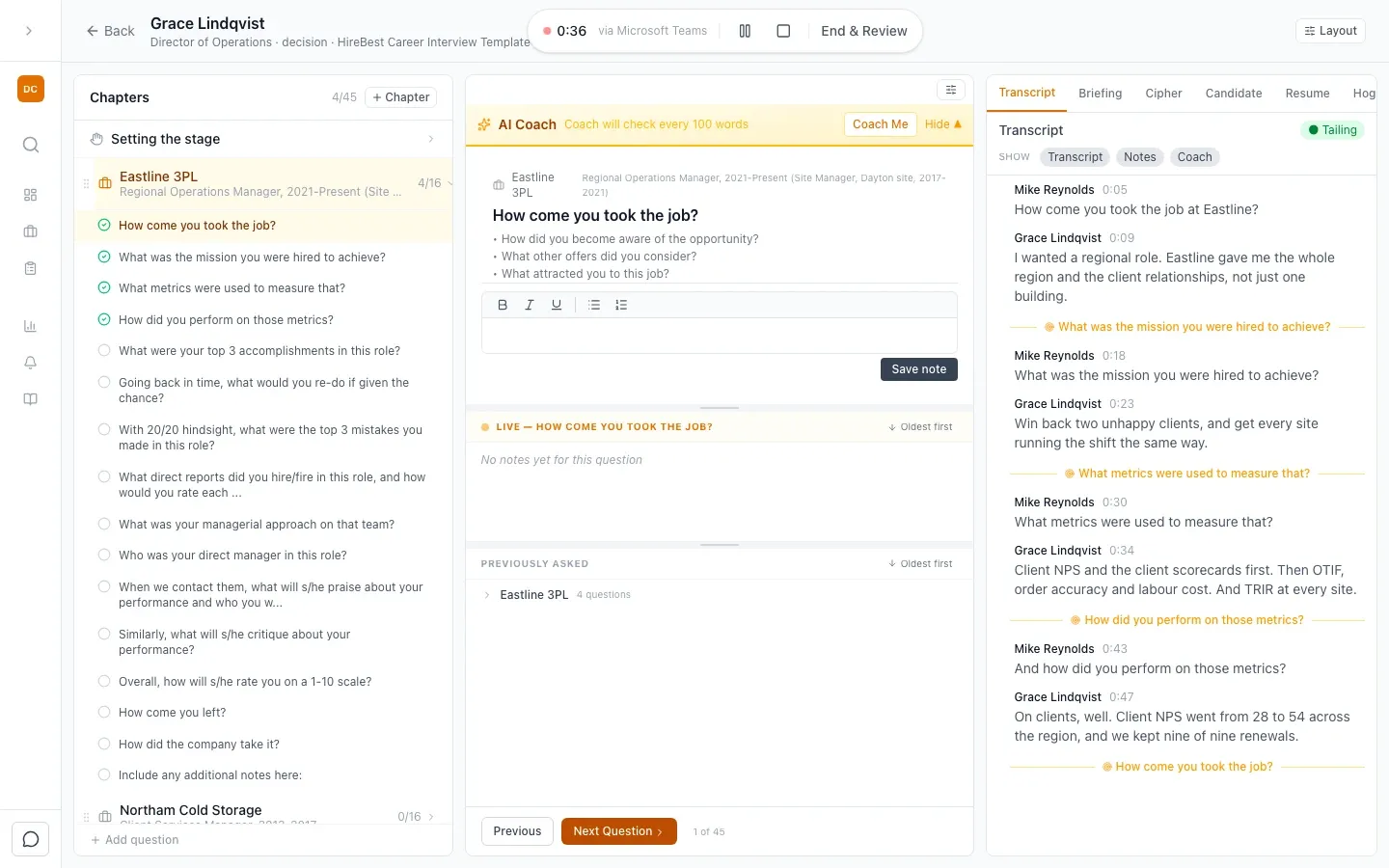Apply underline formatting to the note

557,305
